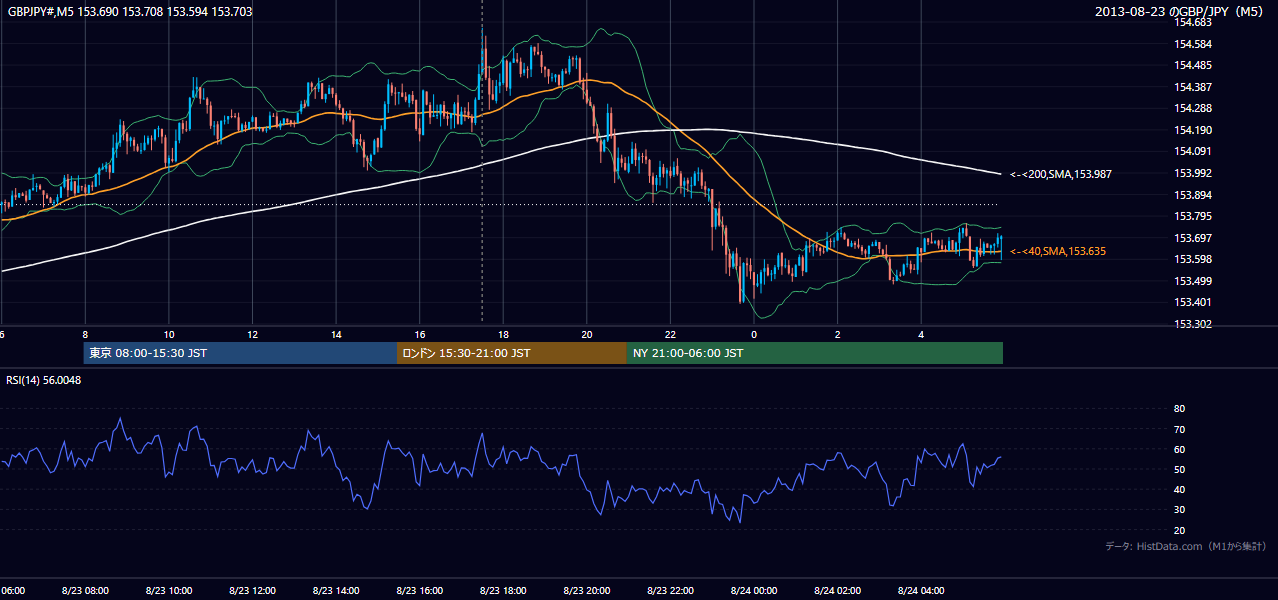This screenshot has height=600, width=1278.
Task: Select the Tokyo 08:00-15:30 JST session bar
Action: click(240, 353)
